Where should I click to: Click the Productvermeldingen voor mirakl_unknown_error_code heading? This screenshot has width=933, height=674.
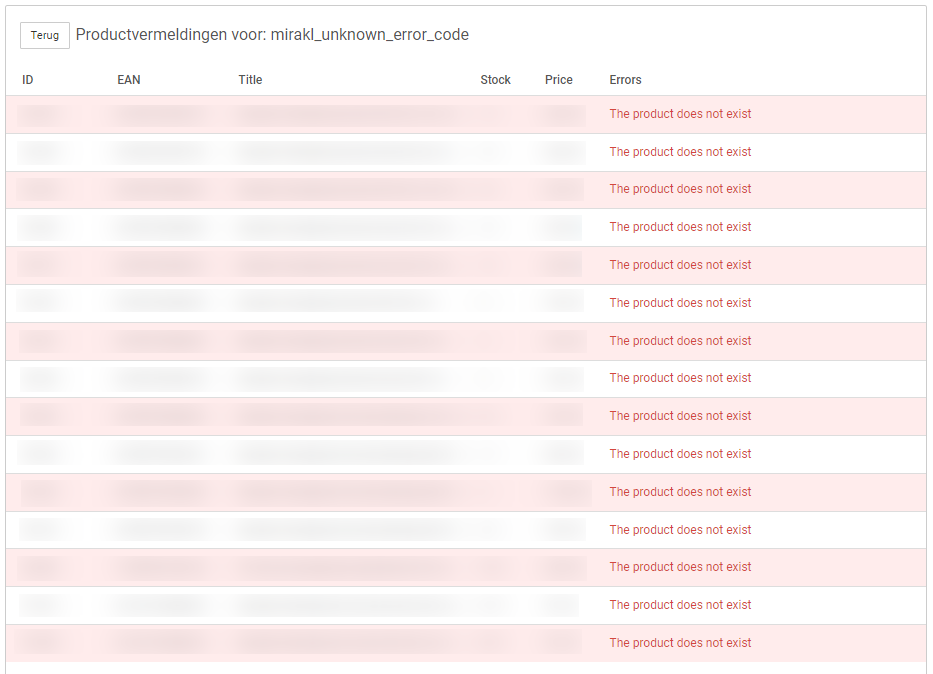272,35
